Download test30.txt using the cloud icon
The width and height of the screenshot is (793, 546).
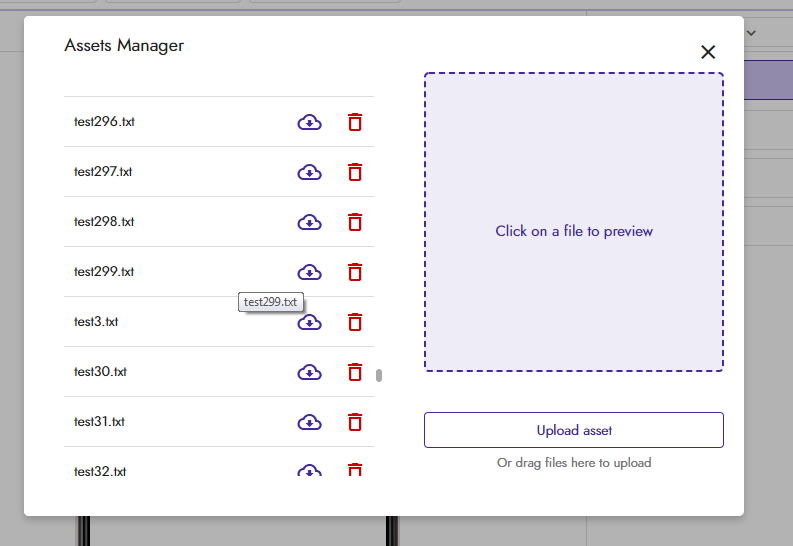point(309,373)
